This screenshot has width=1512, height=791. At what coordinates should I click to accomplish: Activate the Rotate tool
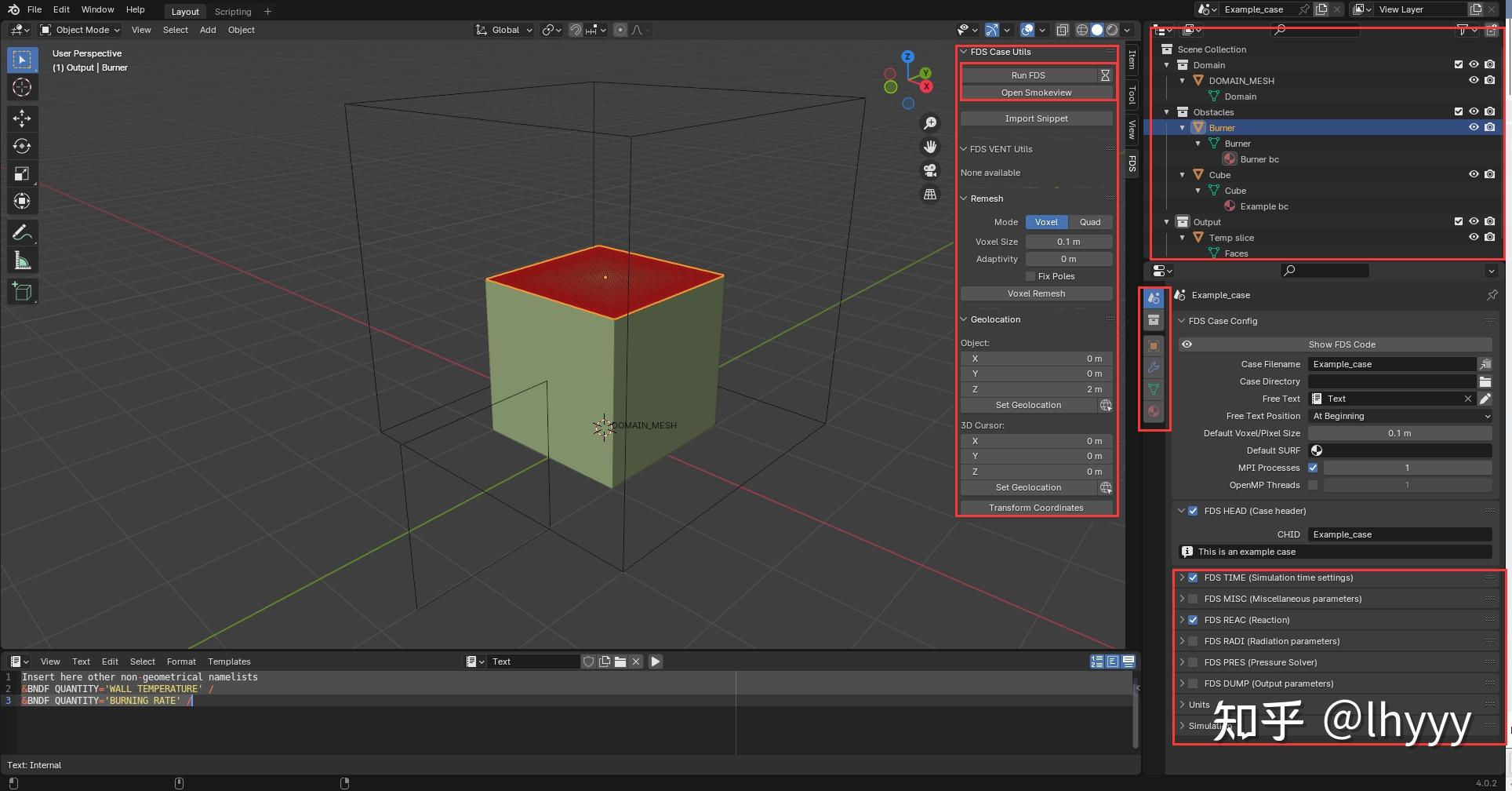(x=22, y=146)
